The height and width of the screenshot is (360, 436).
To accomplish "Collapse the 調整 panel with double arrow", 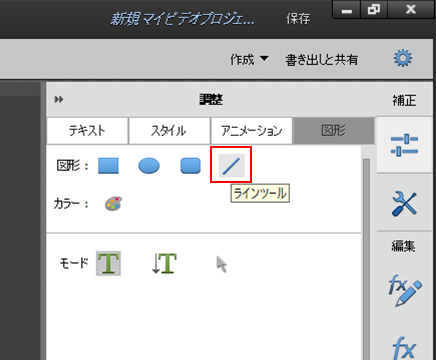I will point(59,99).
